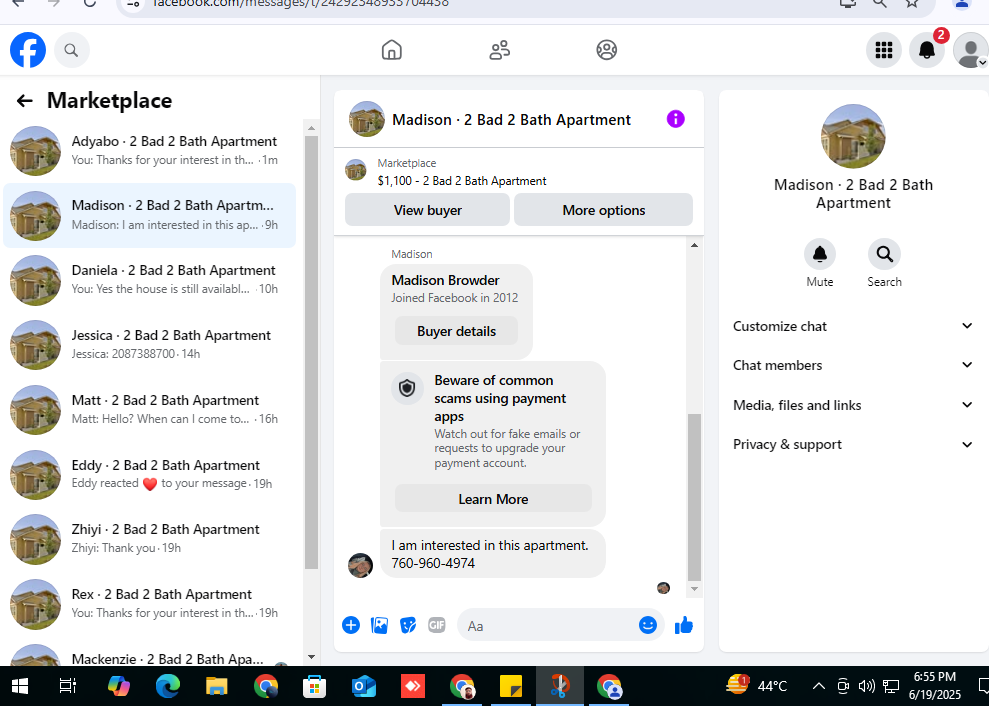Open conversation info purple icon

click(676, 119)
